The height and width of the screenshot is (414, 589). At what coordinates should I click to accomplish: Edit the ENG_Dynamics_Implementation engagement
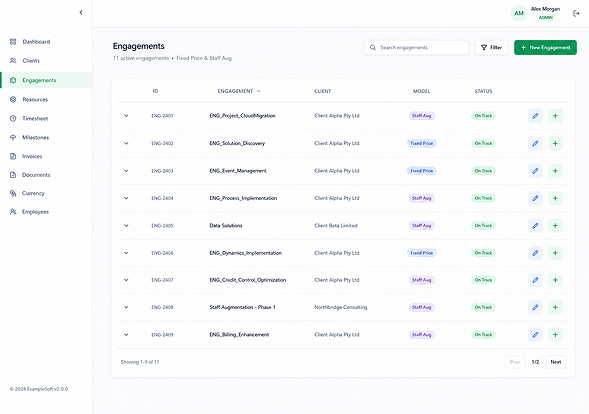(535, 253)
